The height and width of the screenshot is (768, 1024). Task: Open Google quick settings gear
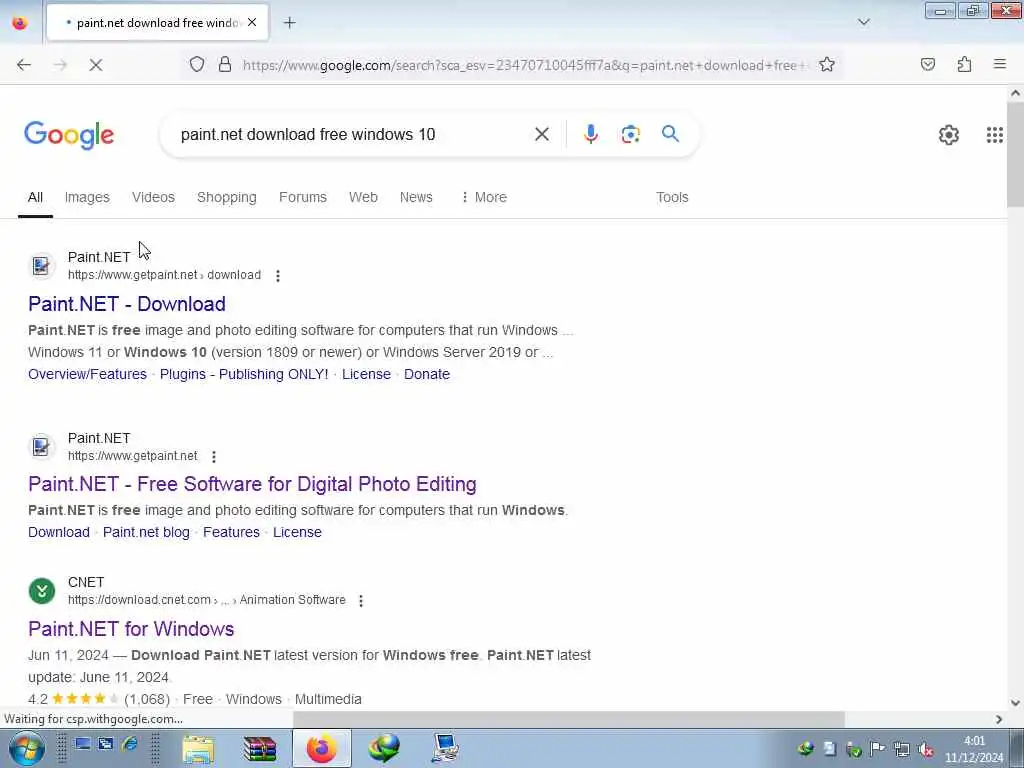(948, 135)
